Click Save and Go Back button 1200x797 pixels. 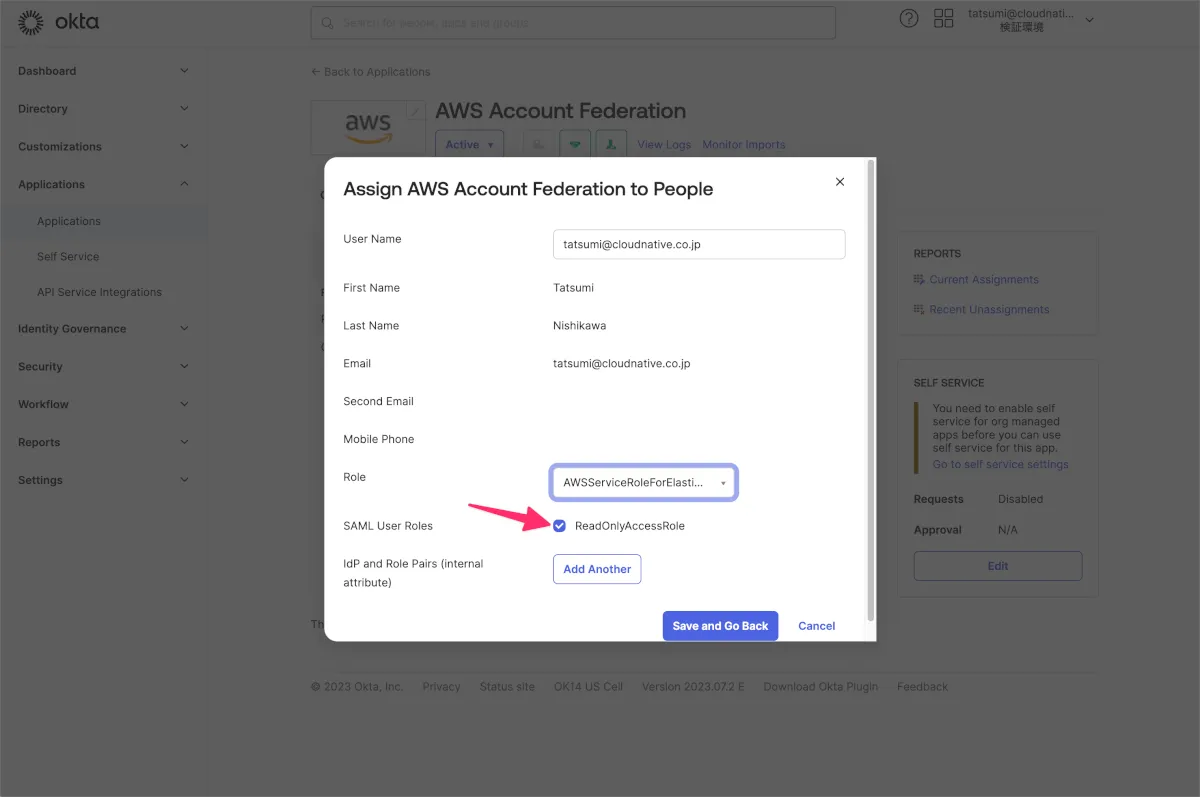pos(720,626)
